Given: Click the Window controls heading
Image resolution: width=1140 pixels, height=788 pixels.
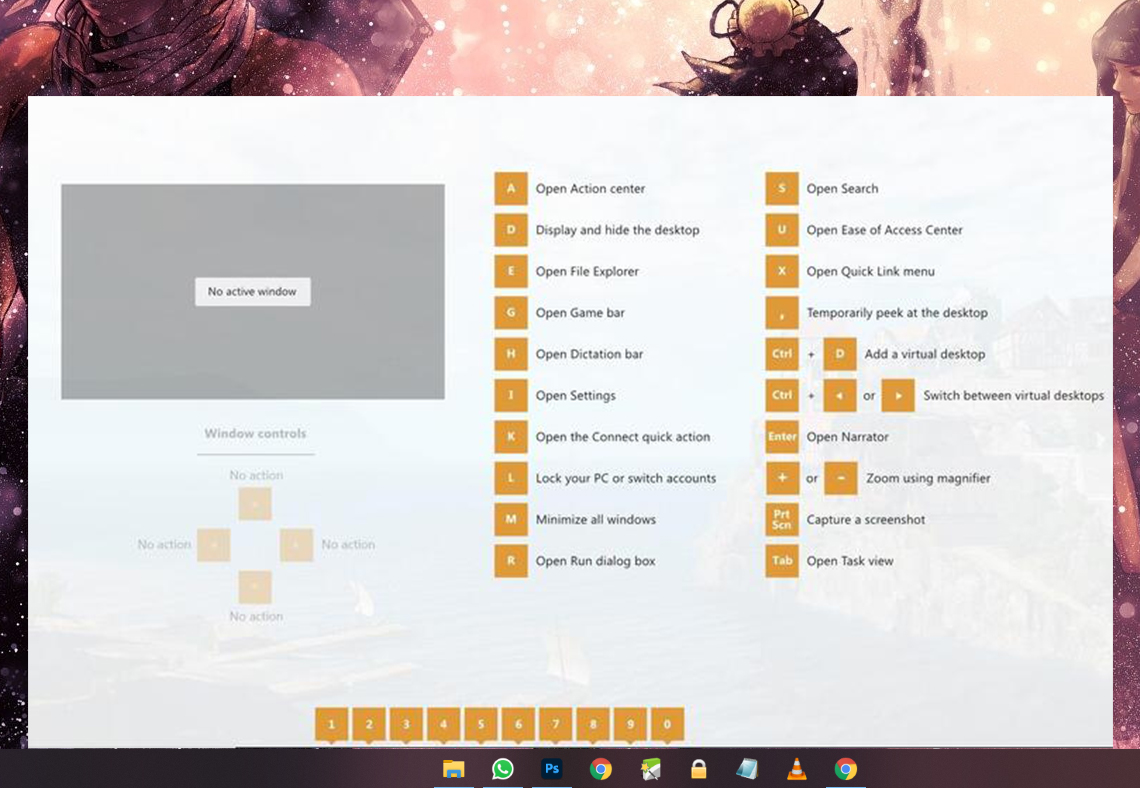Looking at the screenshot, I should click(x=255, y=433).
